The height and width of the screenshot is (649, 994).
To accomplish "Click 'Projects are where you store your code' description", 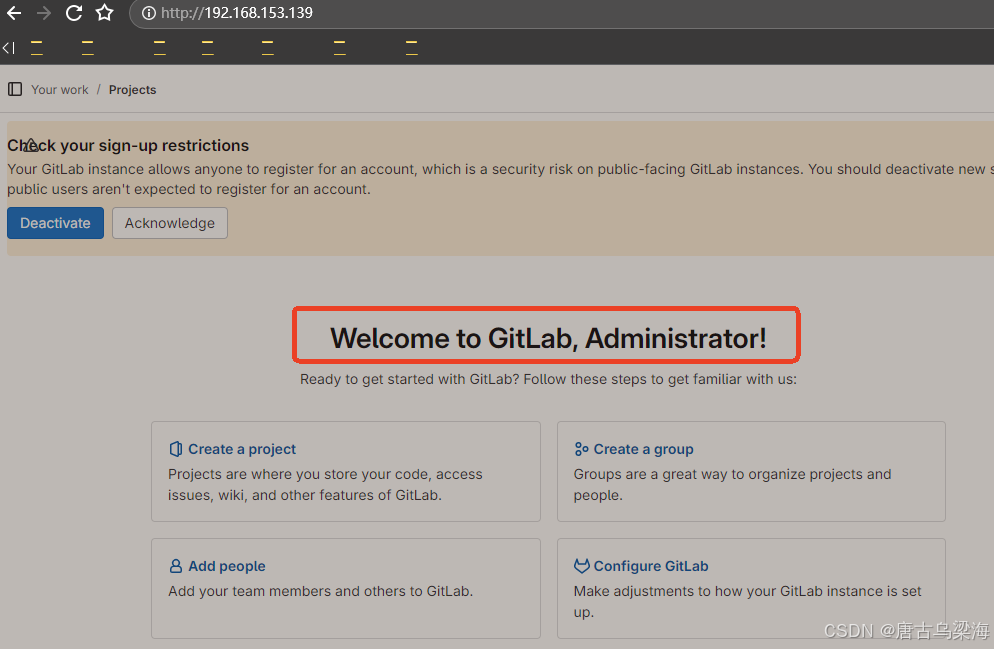I will click(x=325, y=485).
